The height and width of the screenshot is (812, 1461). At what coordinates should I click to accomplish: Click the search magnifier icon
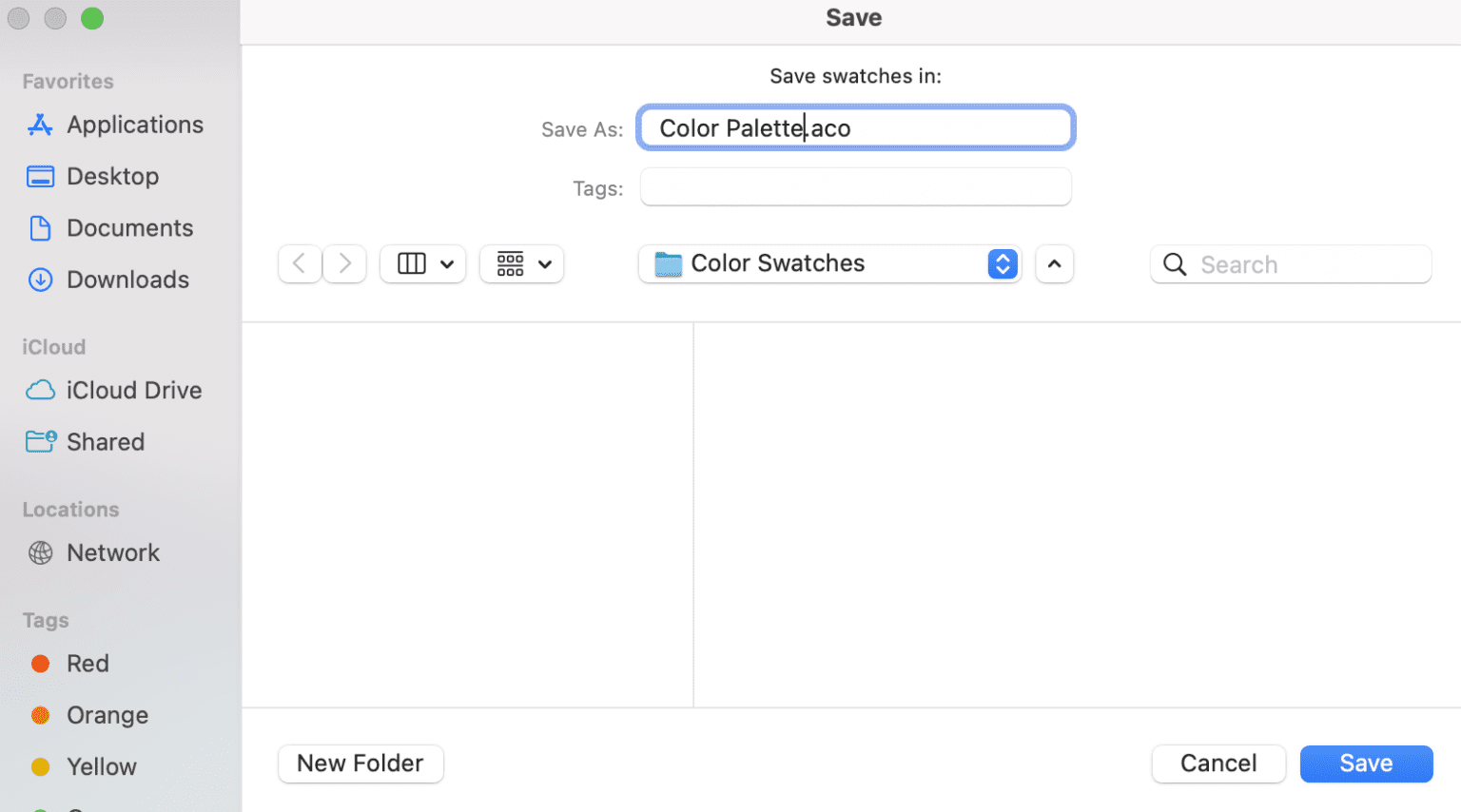(x=1174, y=264)
